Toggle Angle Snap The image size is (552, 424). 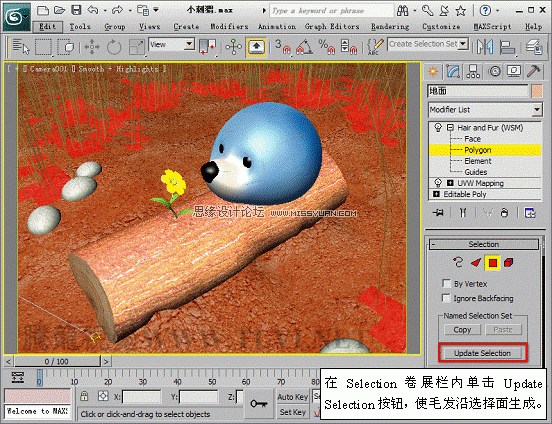click(x=305, y=46)
